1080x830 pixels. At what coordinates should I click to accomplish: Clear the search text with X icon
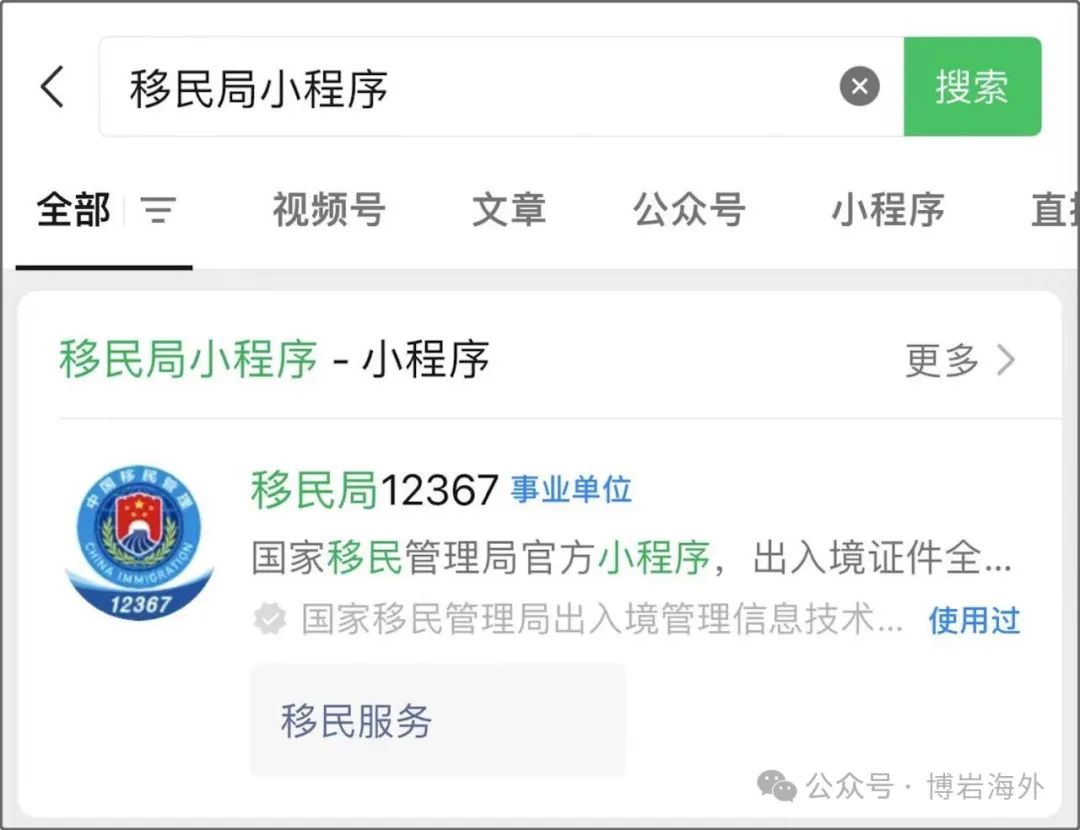[859, 87]
